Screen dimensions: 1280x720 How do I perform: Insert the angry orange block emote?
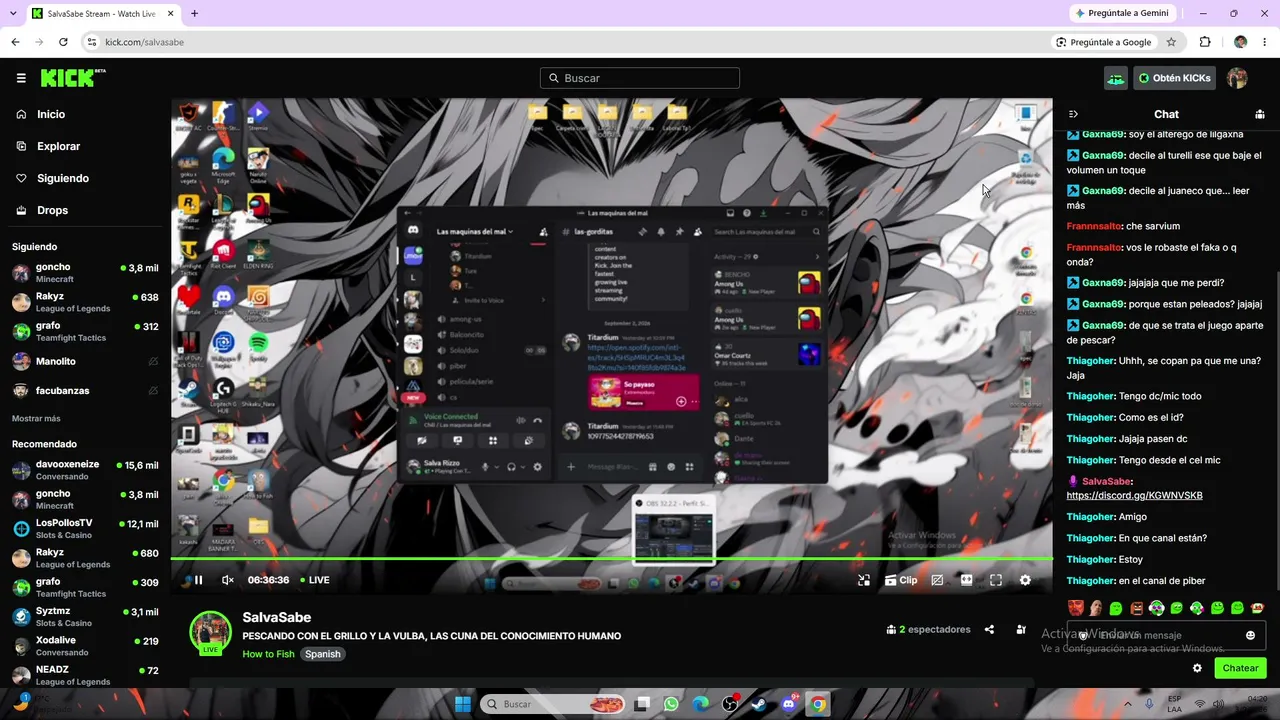(1136, 608)
